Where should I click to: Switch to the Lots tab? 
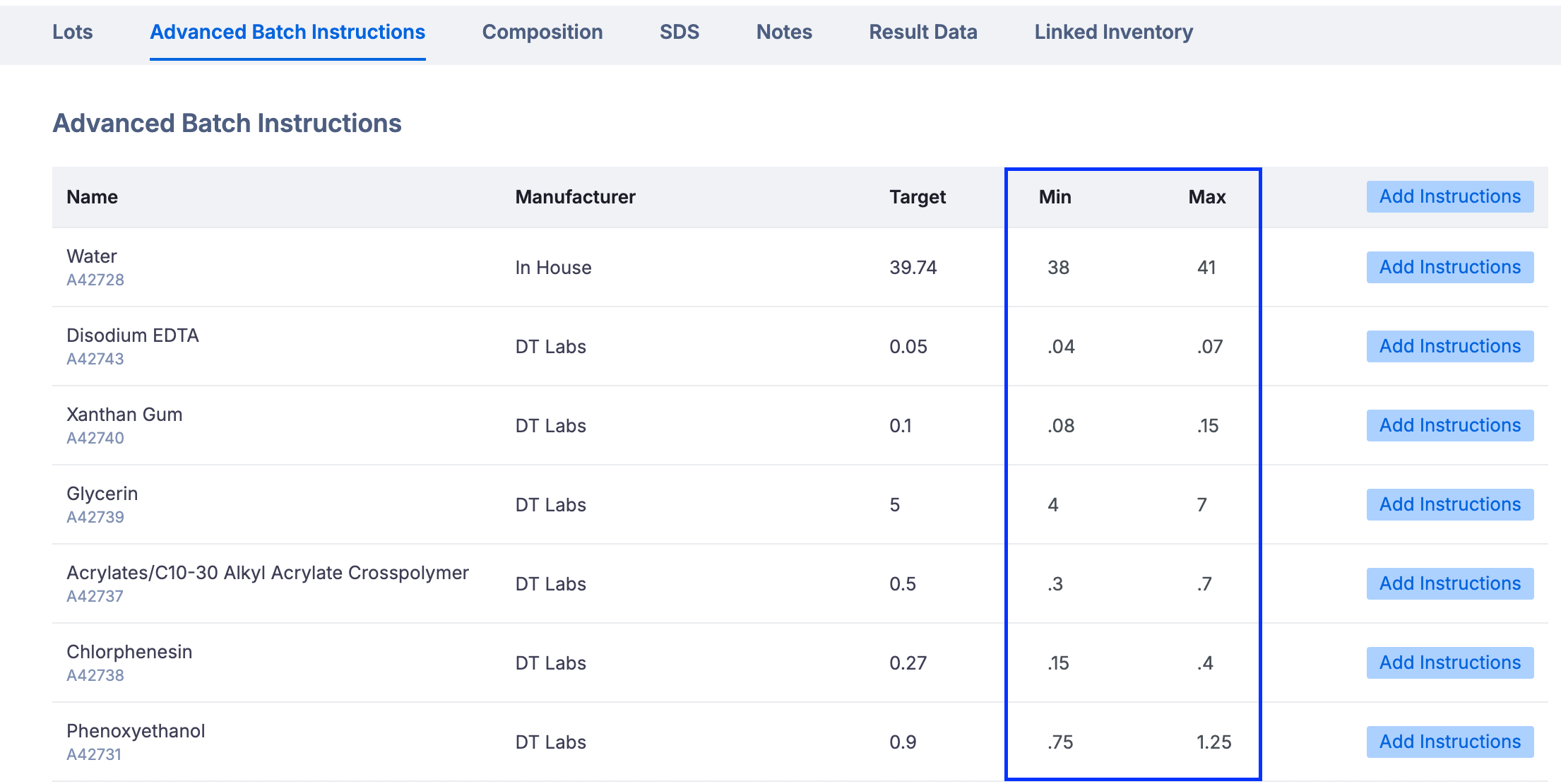coord(72,32)
